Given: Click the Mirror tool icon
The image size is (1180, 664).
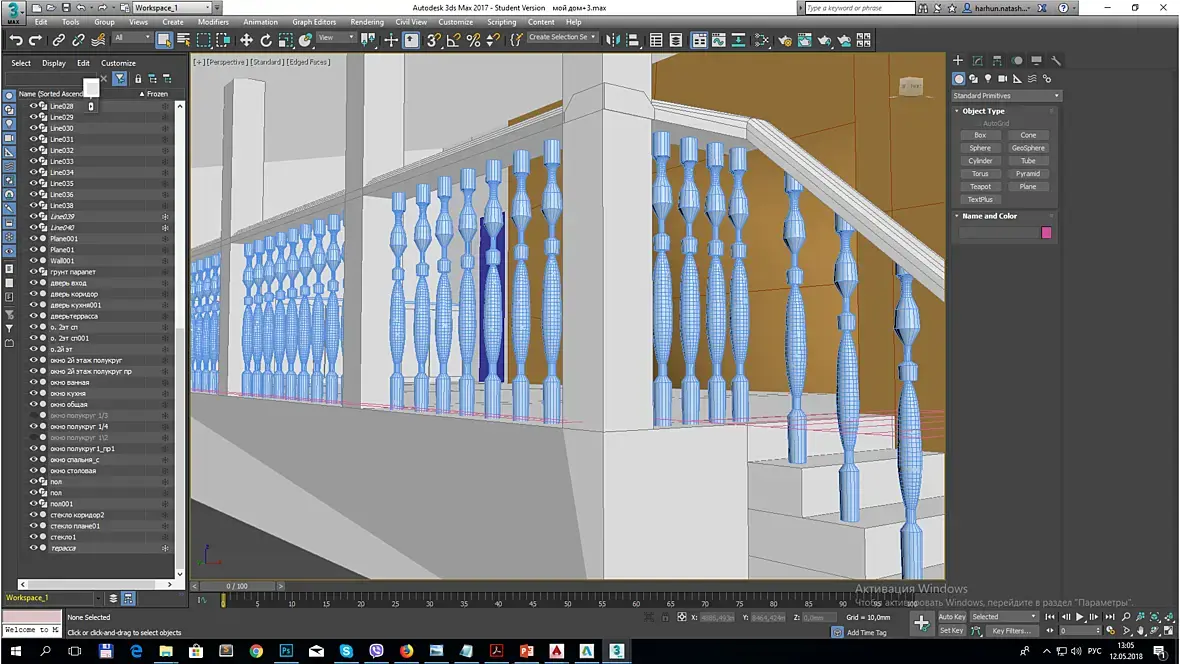Looking at the screenshot, I should 613,40.
